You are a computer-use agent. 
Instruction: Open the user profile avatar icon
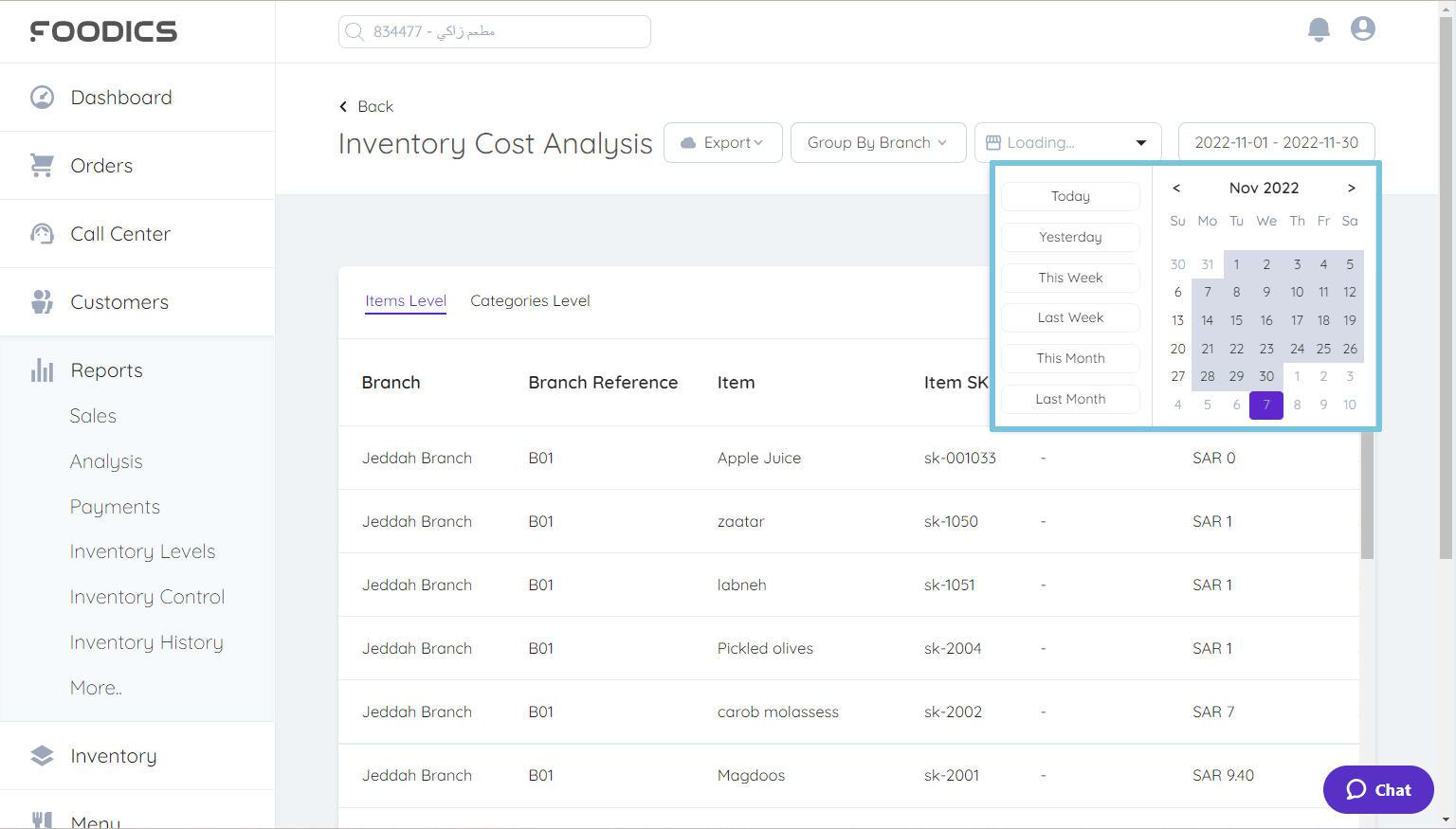click(x=1363, y=28)
